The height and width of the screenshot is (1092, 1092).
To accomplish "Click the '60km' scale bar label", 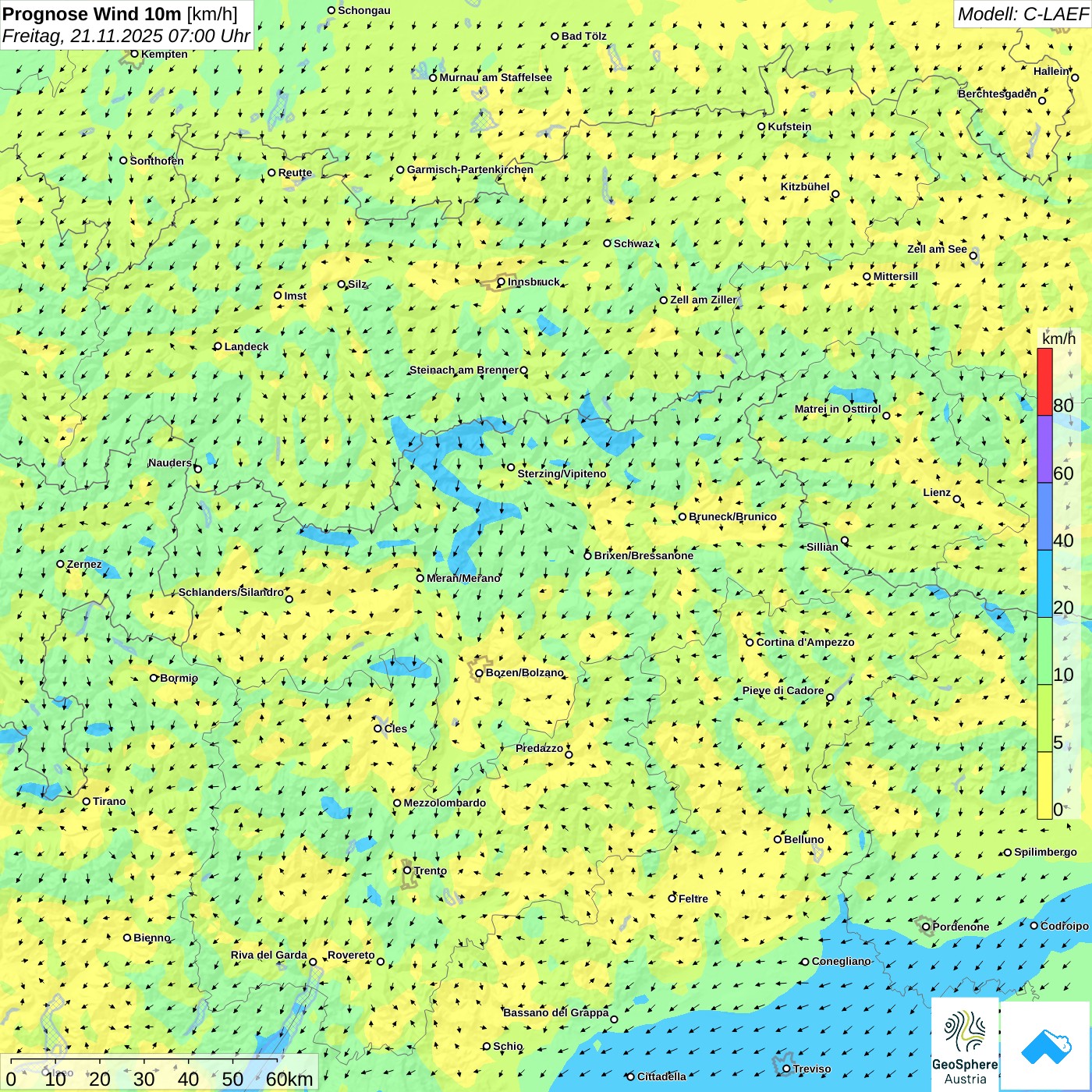I will point(289,1079).
